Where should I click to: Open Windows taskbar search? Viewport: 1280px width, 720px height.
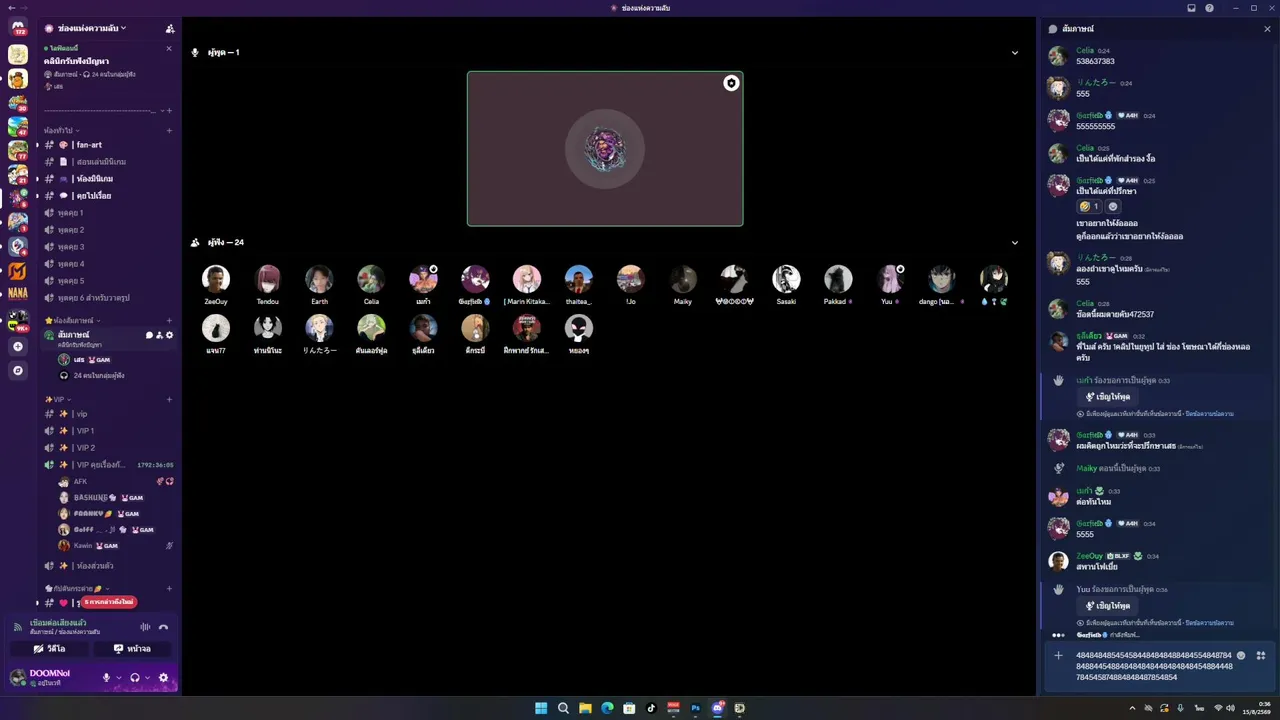563,708
